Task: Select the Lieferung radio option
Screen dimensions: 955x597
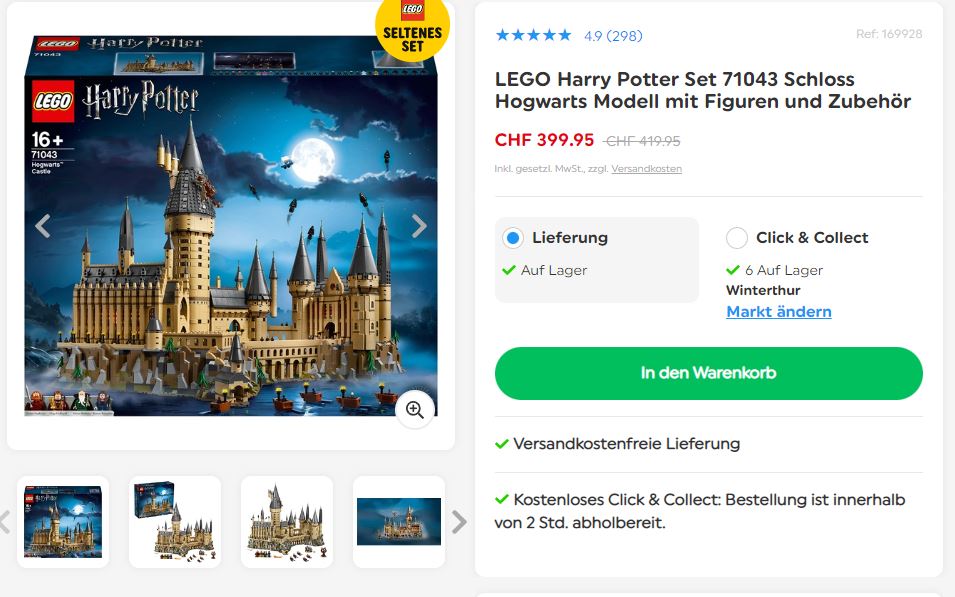Action: click(x=513, y=238)
